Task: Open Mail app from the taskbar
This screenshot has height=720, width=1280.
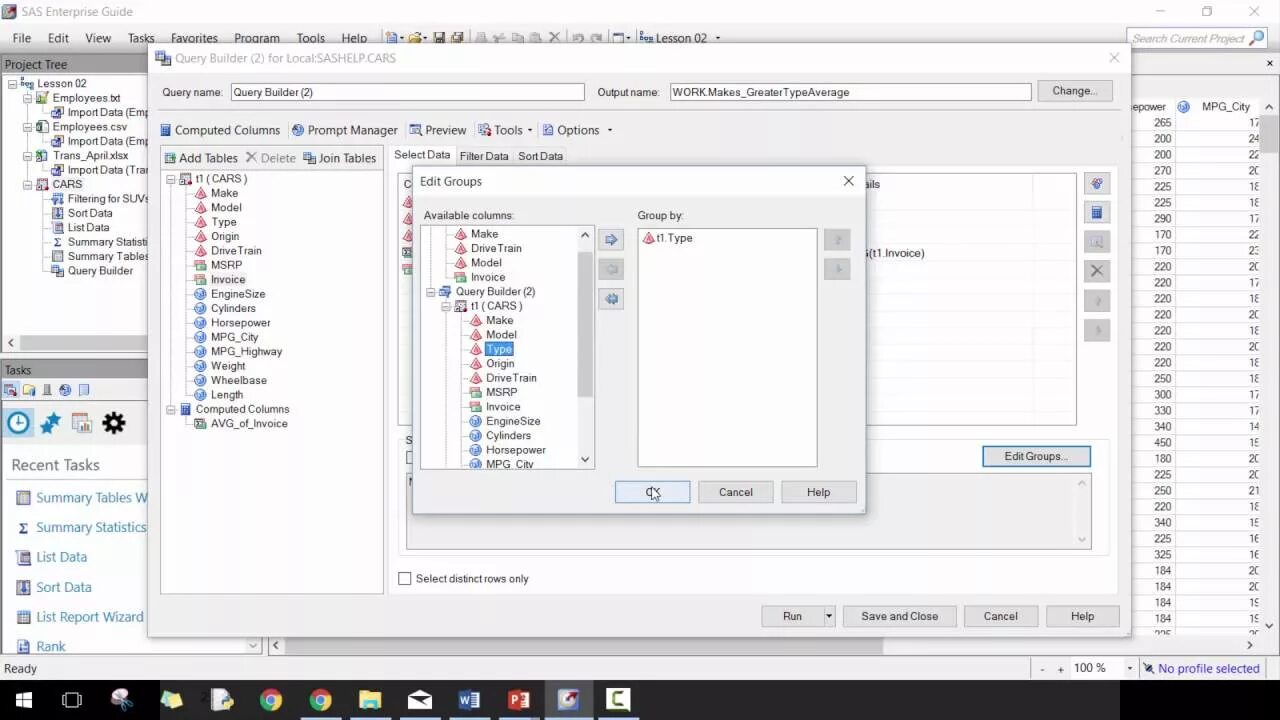Action: pos(420,700)
